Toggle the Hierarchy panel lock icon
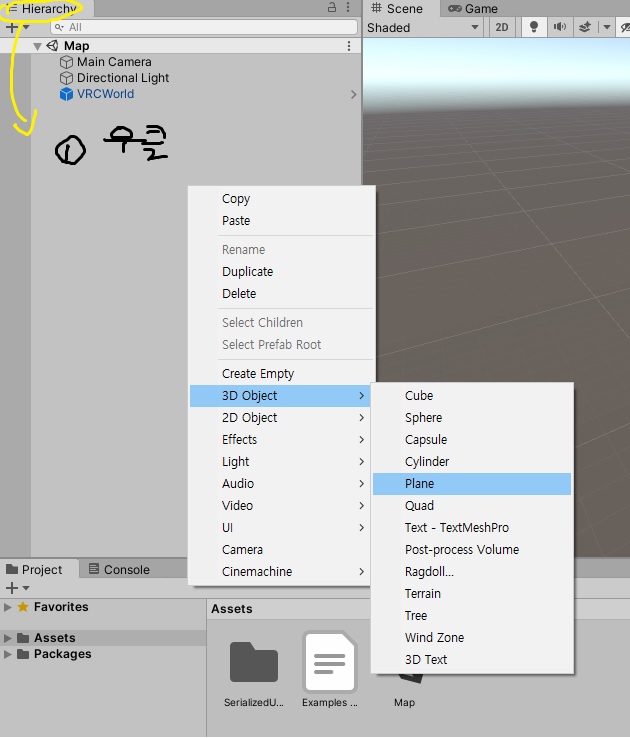630x738 pixels. pos(332,7)
